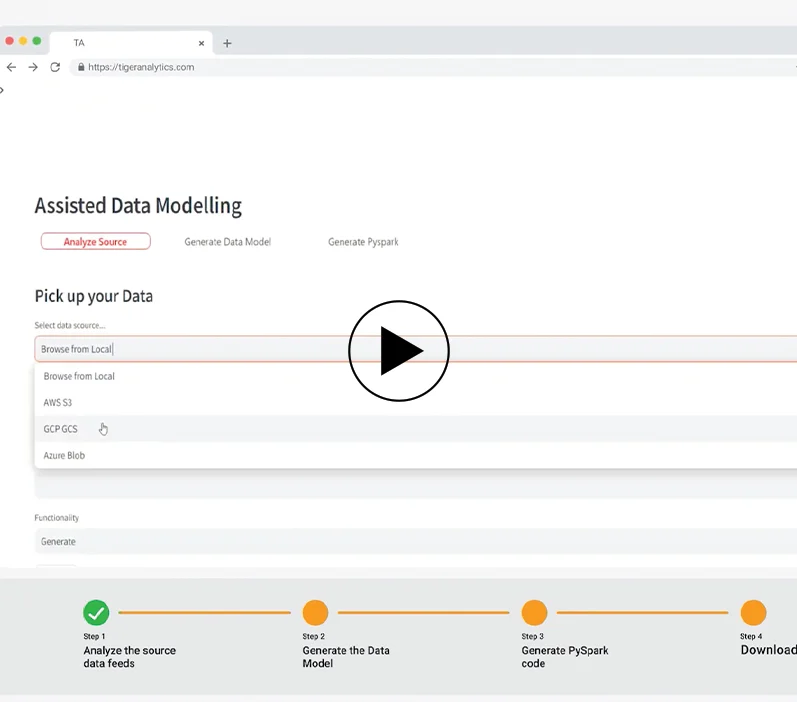
Task: Choose Browse from Local option
Action: [x=79, y=377]
